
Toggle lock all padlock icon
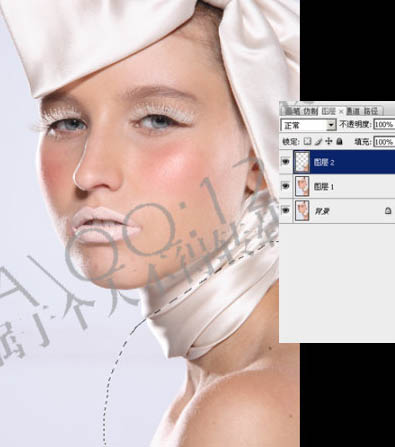point(339,141)
